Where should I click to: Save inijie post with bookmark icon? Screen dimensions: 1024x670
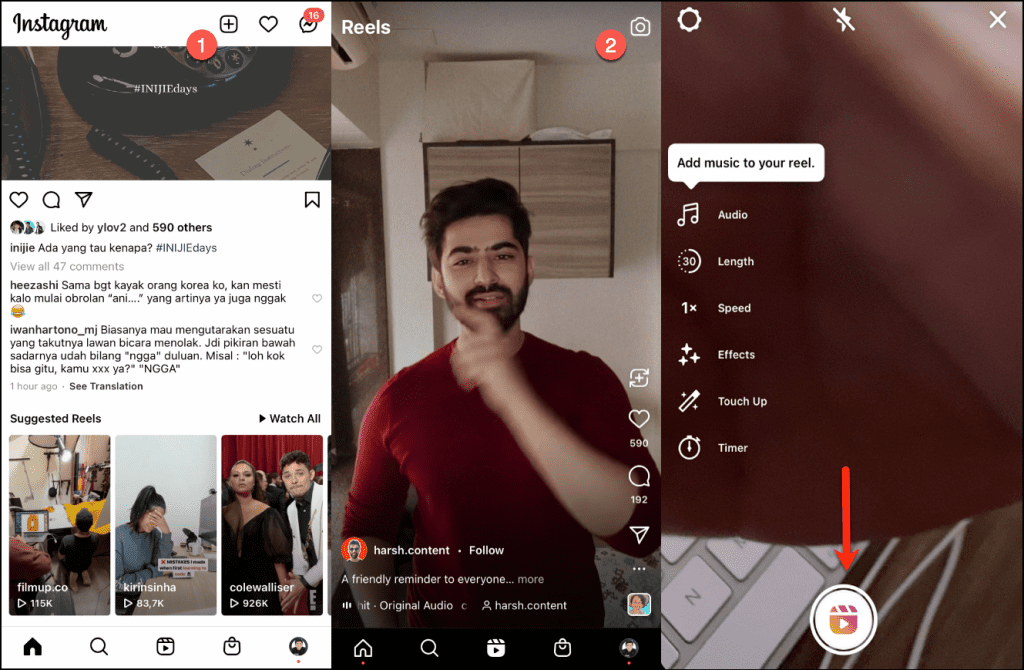click(x=312, y=200)
